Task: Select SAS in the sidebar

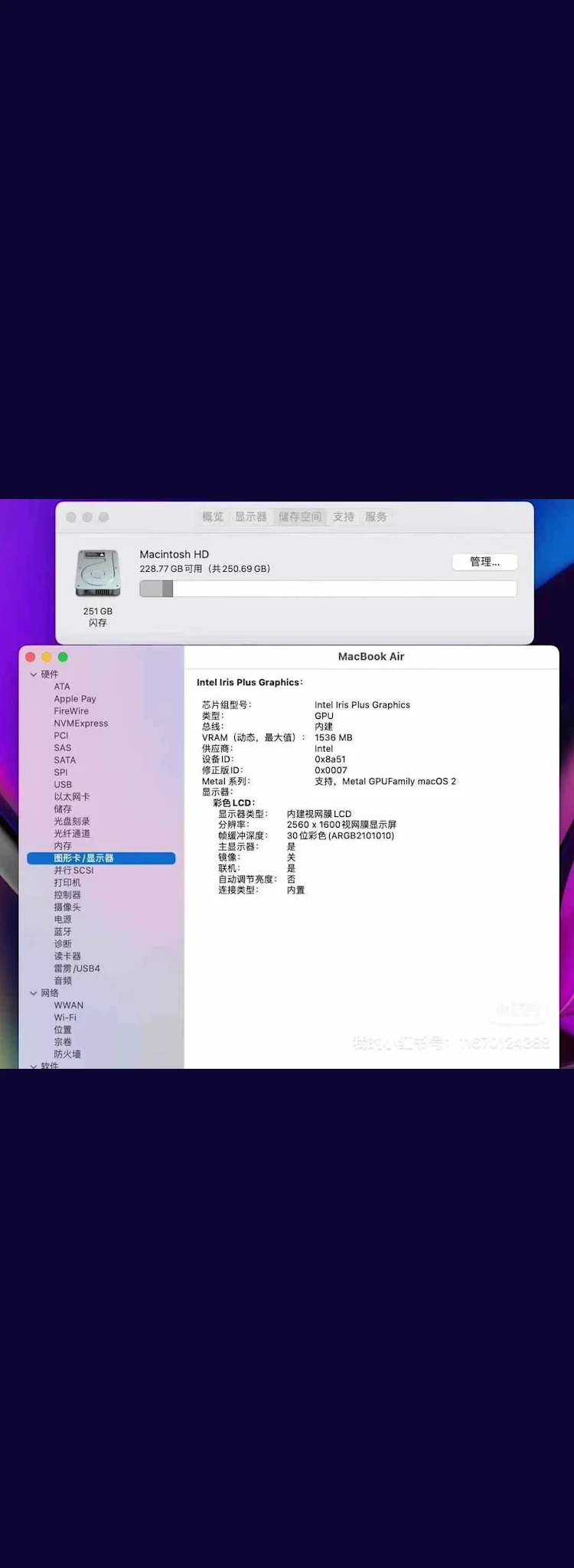Action: (x=63, y=748)
